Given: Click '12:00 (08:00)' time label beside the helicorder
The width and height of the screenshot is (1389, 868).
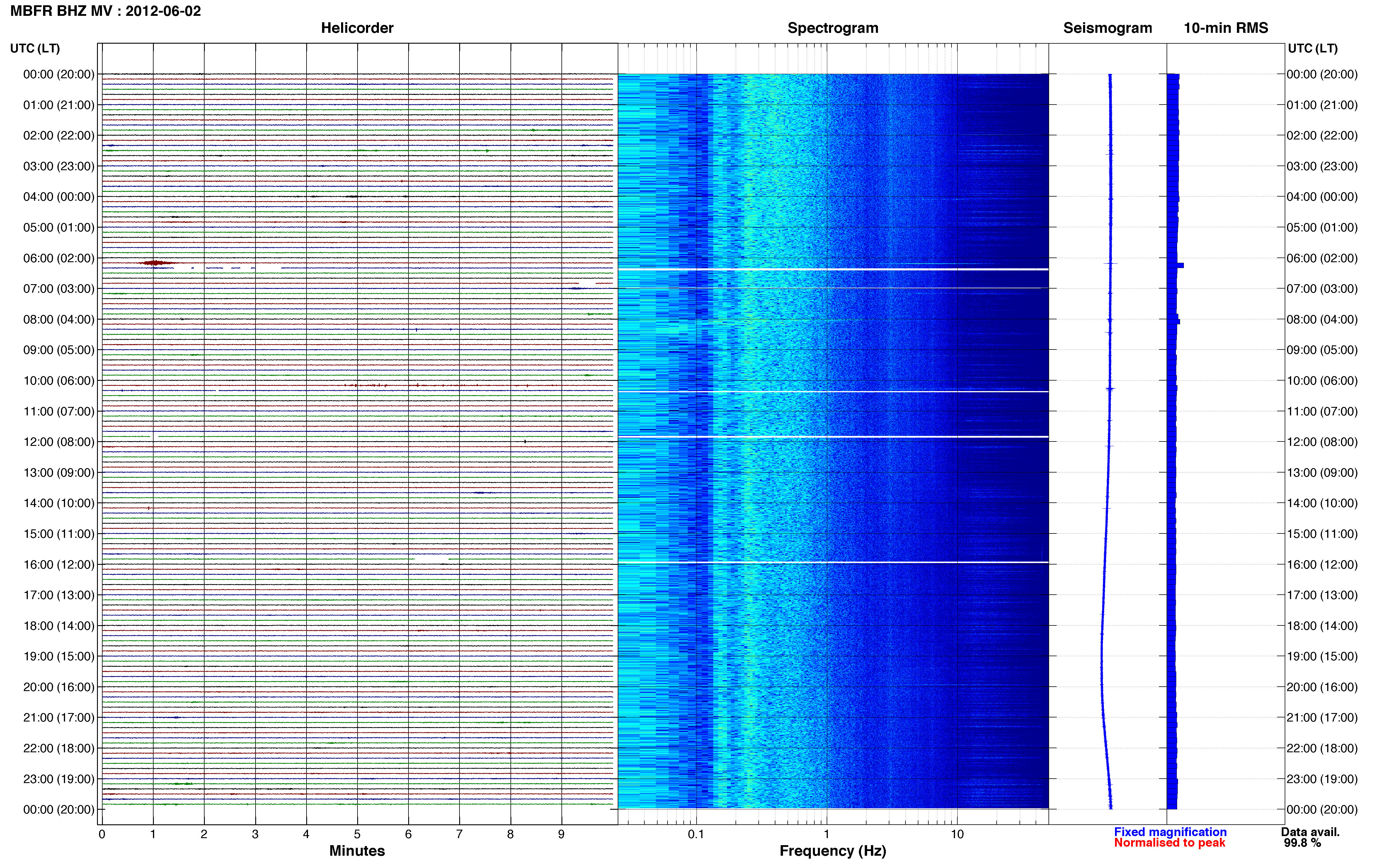Looking at the screenshot, I should pos(59,442).
